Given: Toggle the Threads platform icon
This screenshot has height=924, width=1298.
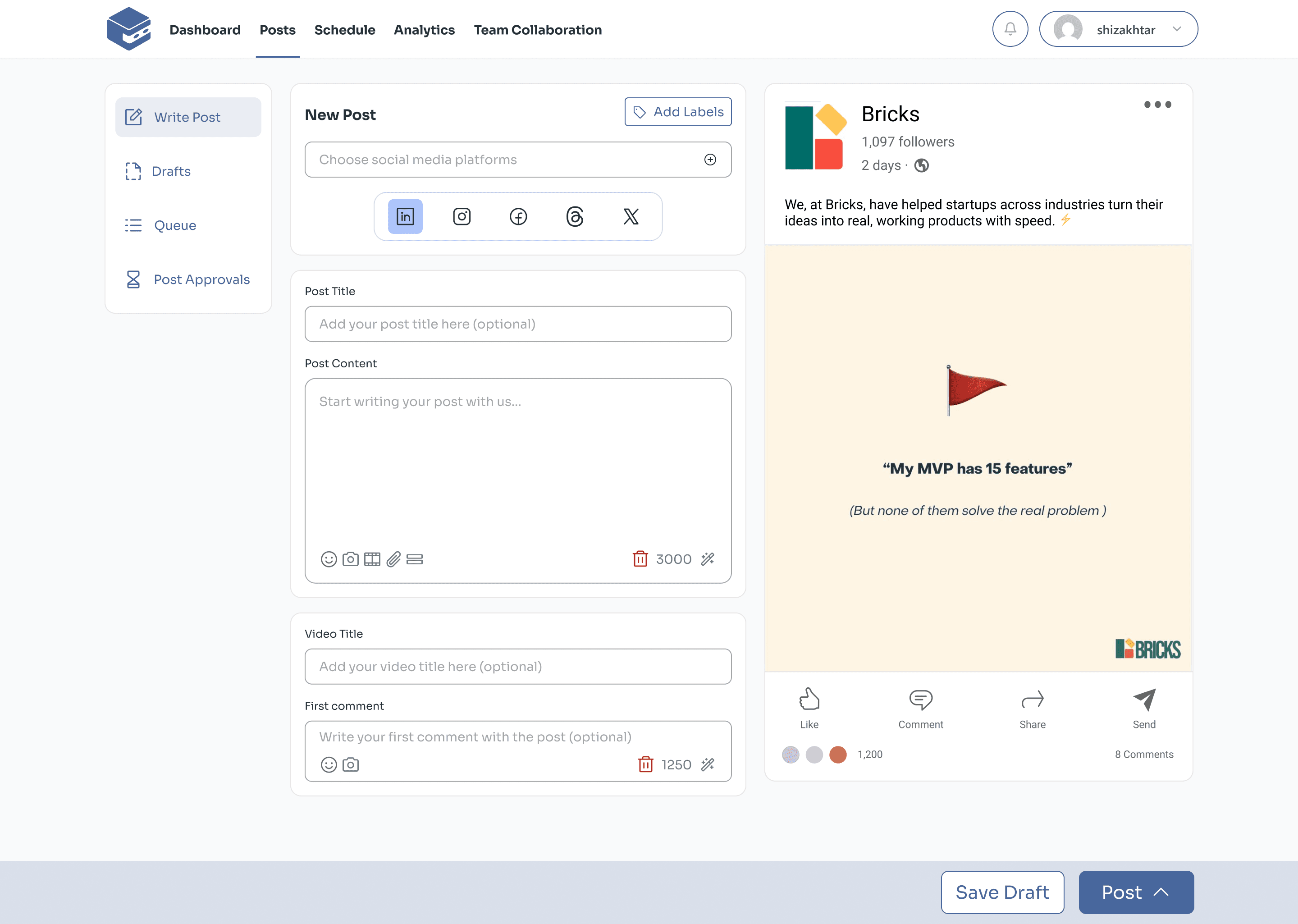Looking at the screenshot, I should 575,216.
